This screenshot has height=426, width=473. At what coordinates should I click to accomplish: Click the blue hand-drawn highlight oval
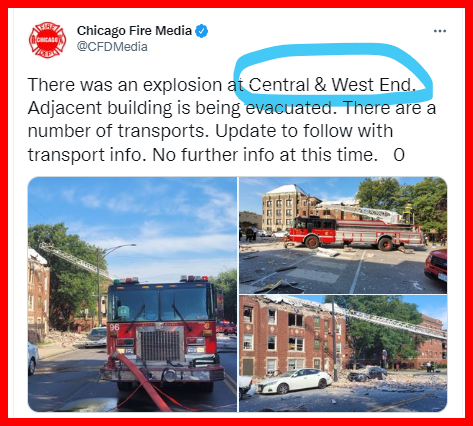tap(333, 74)
